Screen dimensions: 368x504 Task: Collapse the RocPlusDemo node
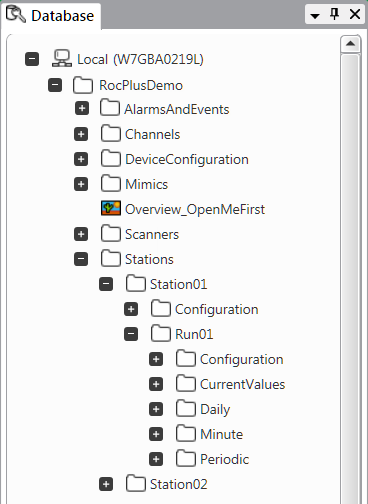click(x=55, y=85)
